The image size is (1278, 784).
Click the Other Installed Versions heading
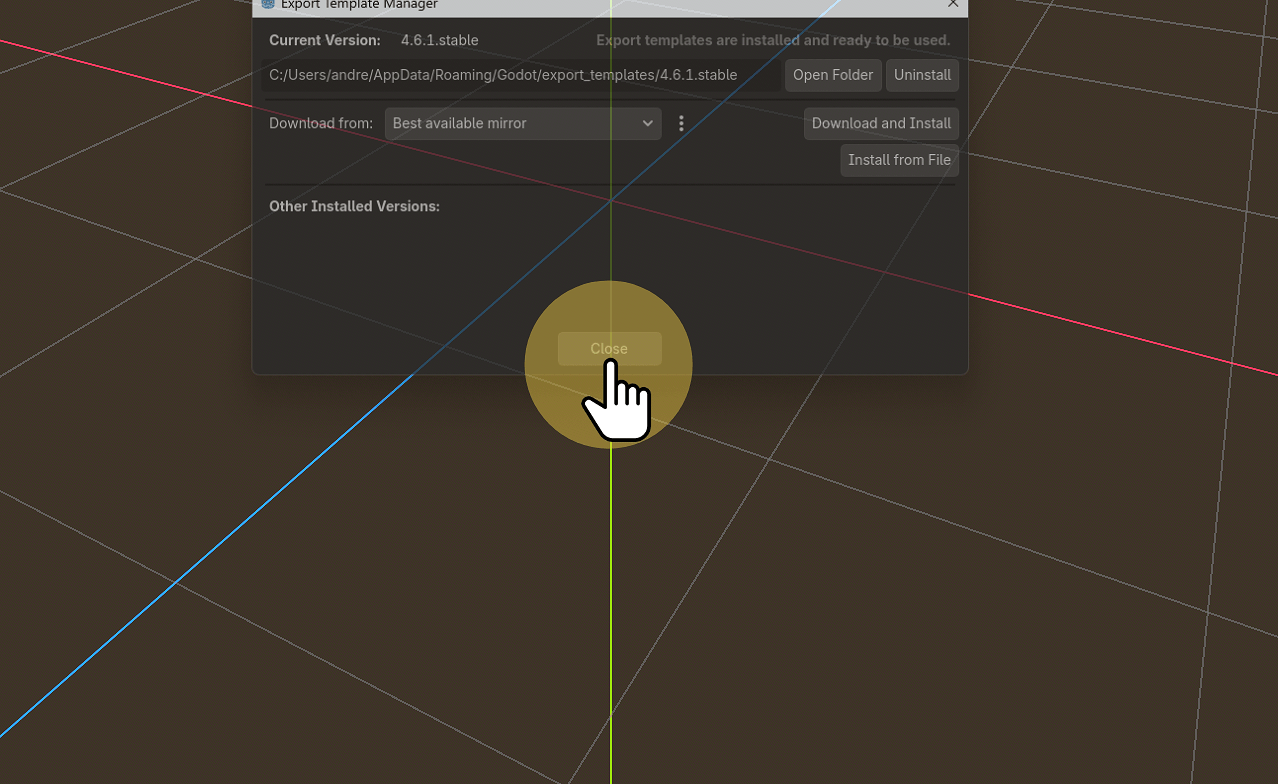coord(354,206)
